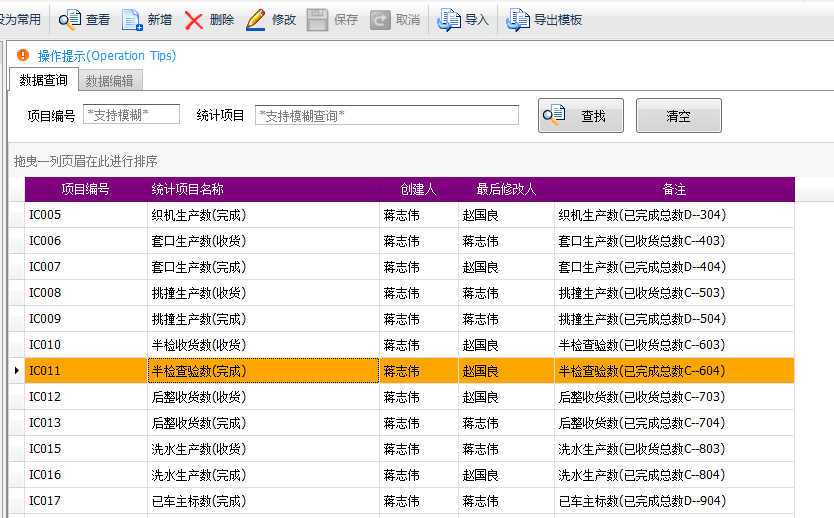Sort by the 创建人 column header

tap(419, 189)
